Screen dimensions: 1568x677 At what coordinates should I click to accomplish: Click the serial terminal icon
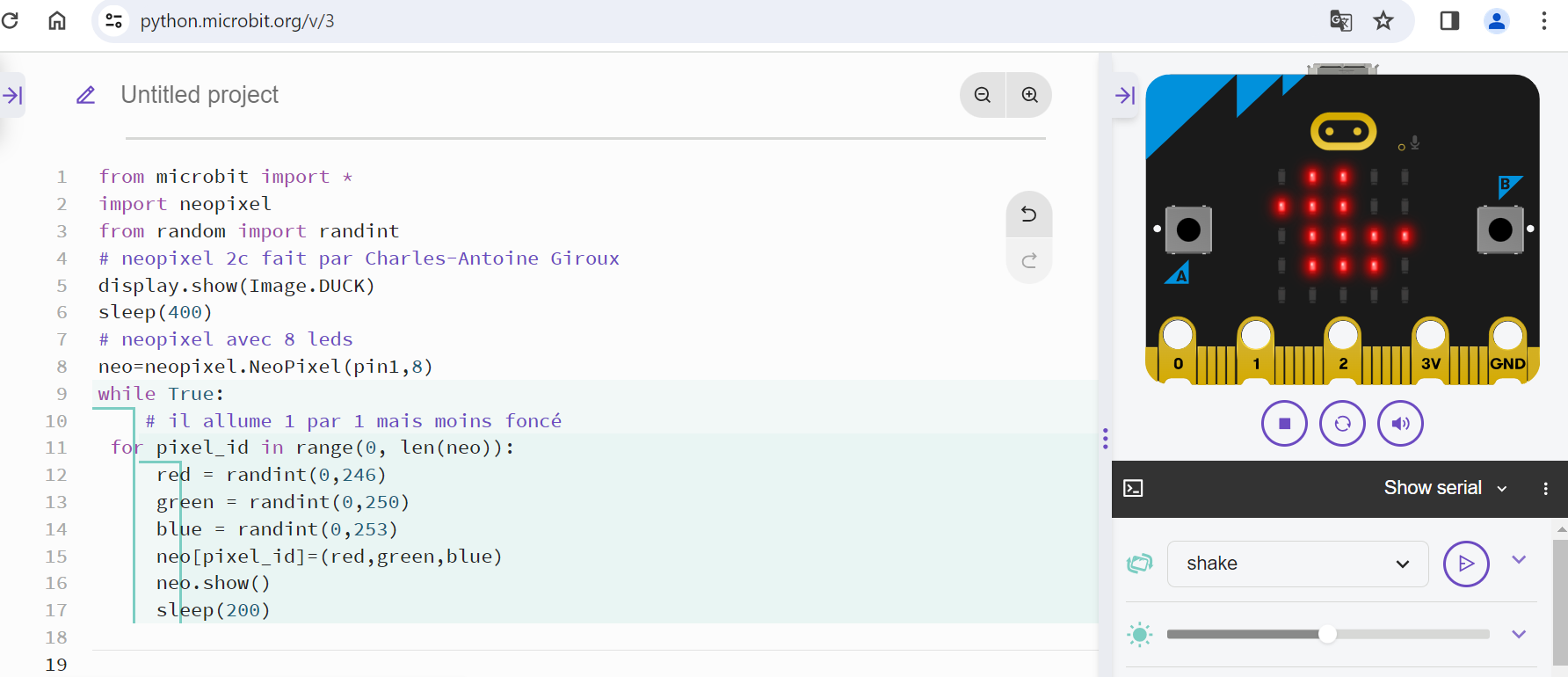point(1133,488)
